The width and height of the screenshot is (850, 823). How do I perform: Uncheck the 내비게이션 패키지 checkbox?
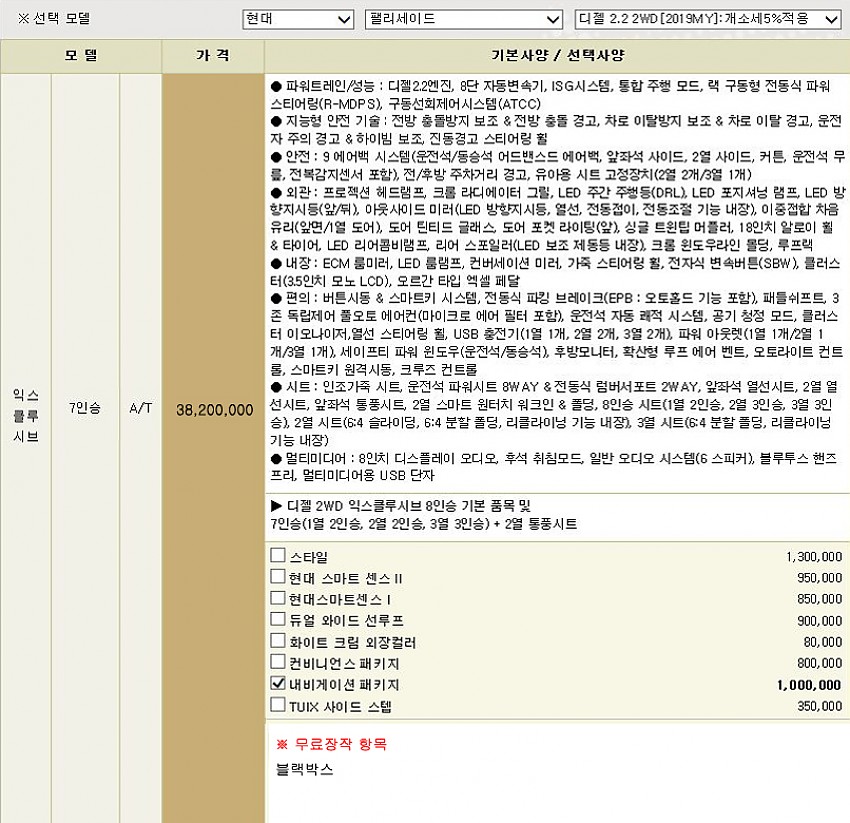(x=278, y=685)
